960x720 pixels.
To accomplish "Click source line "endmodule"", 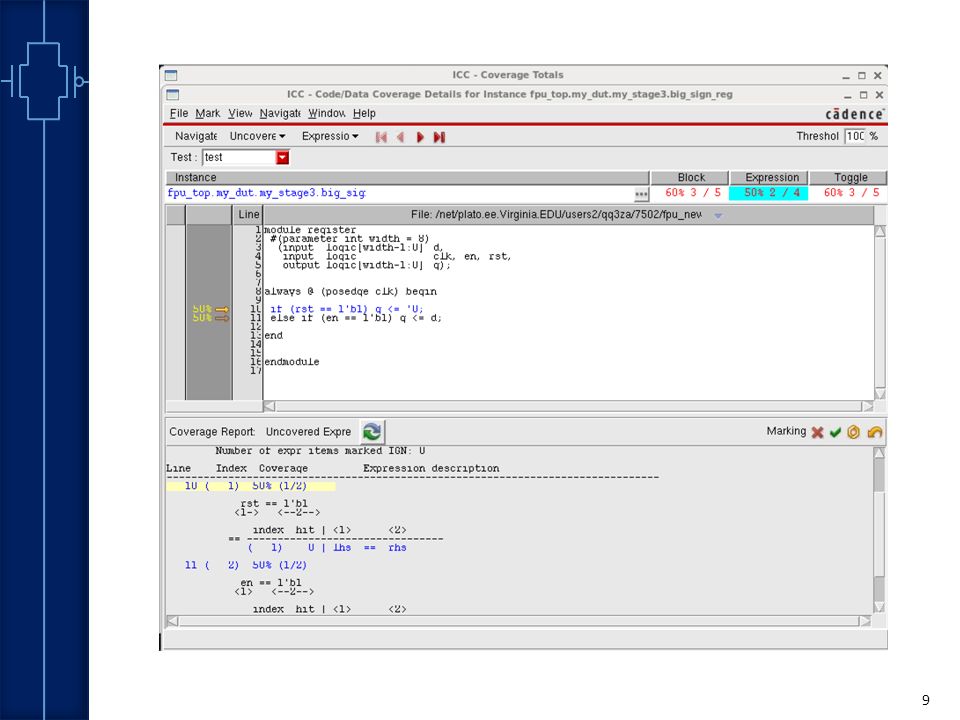I will 291,362.
